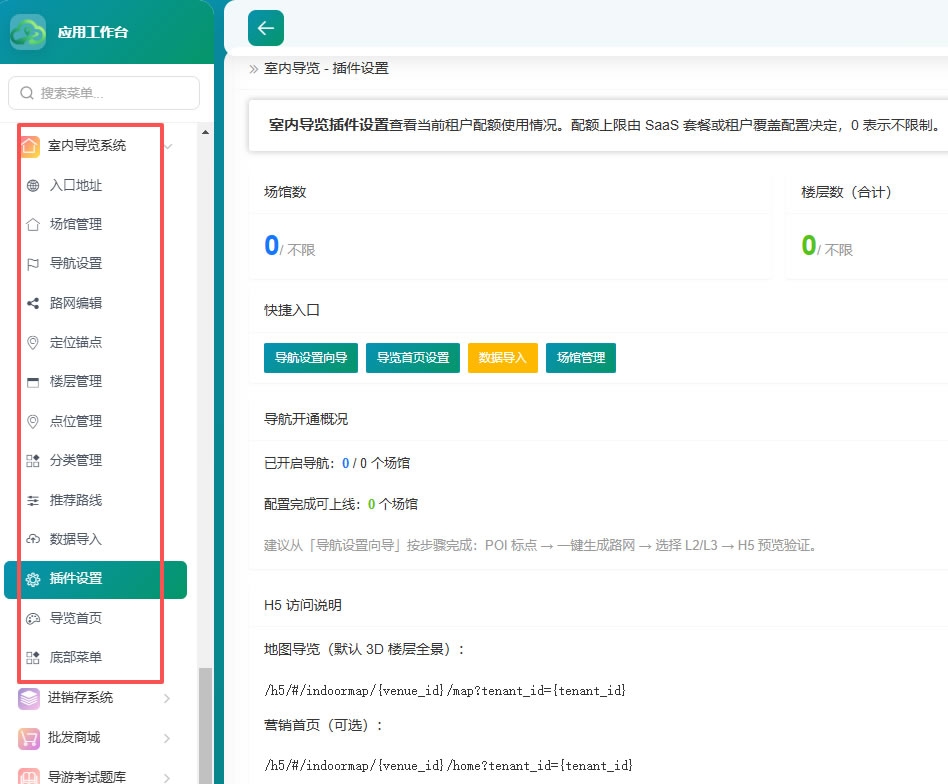Image resolution: width=948 pixels, height=784 pixels.
Task: Click the globe icon beside 入口地址
Action: click(33, 186)
